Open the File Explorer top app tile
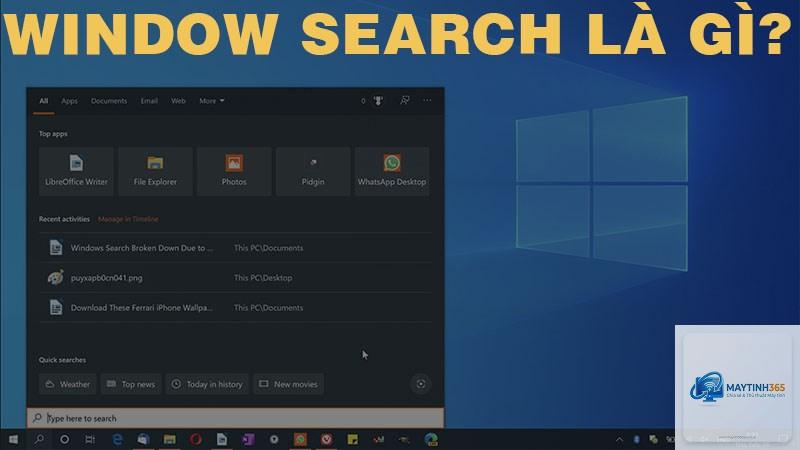This screenshot has width=800, height=450. pos(155,171)
